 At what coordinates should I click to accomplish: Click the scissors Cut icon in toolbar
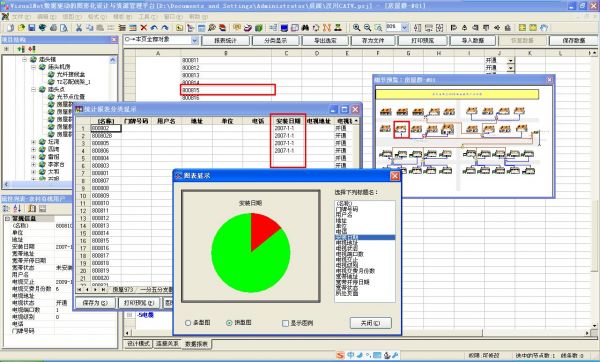(x=79, y=28)
